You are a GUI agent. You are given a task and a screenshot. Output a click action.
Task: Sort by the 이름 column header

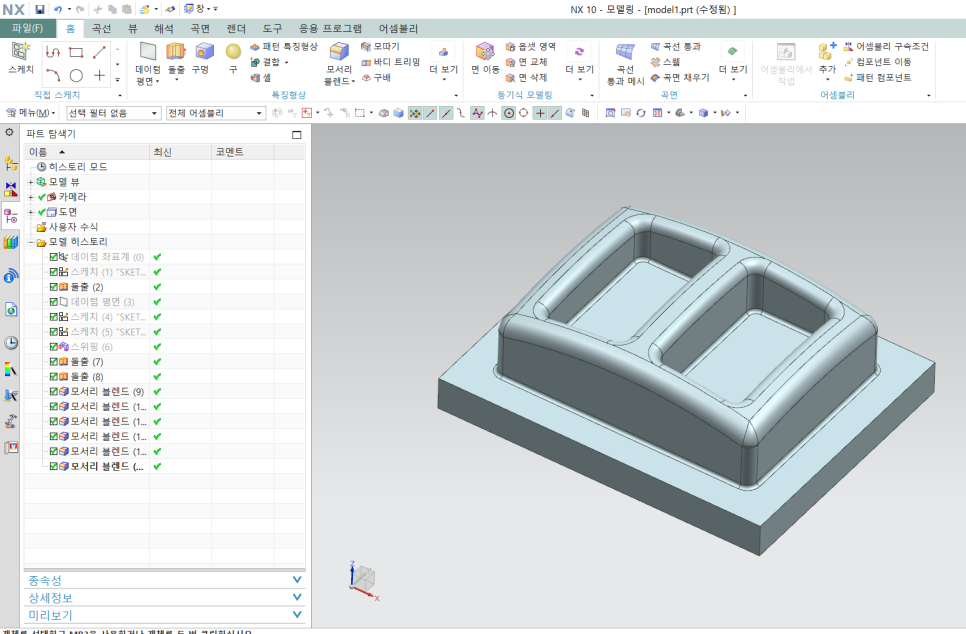tap(86, 152)
